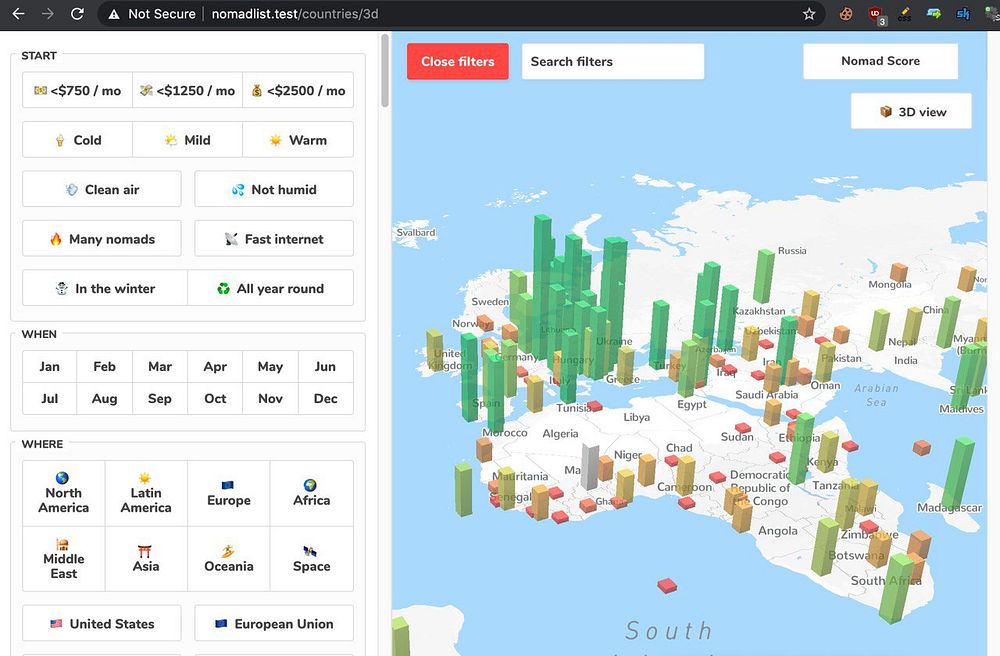1000x656 pixels.
Task: Pick Apr in the WHEN months
Action: [x=215, y=367]
